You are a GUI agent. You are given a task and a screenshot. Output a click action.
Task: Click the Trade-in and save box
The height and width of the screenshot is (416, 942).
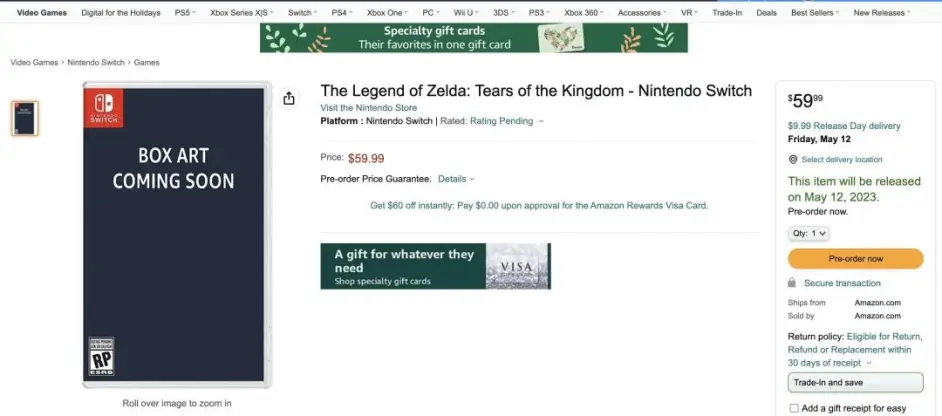click(855, 383)
